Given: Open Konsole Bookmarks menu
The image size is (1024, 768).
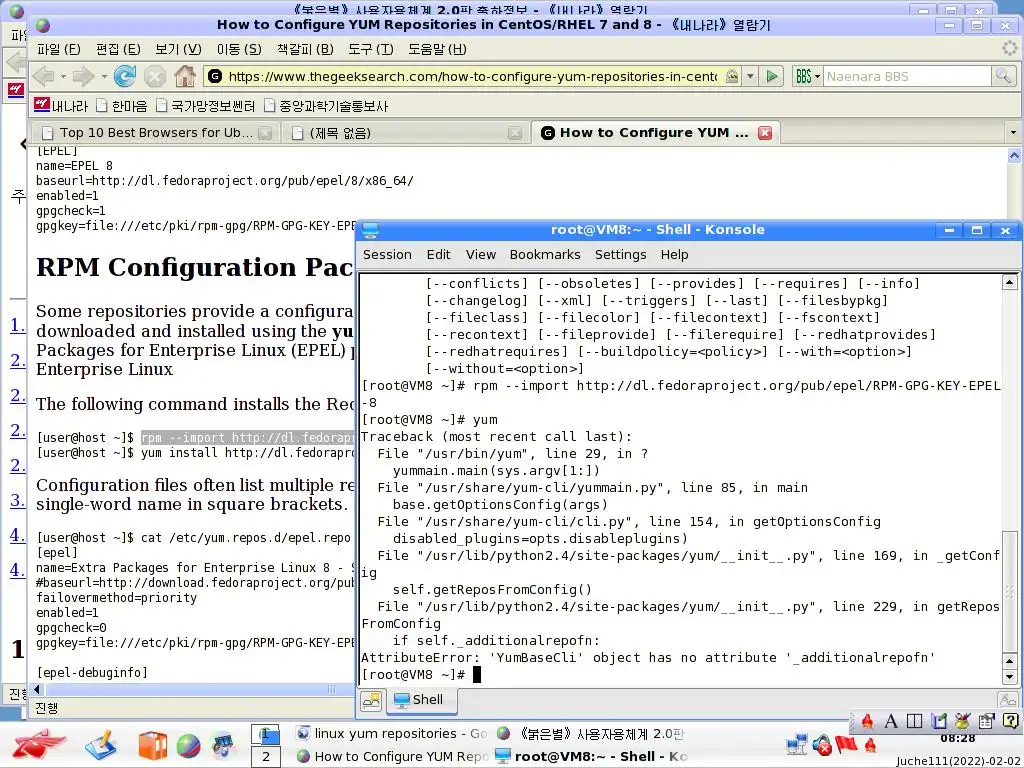Looking at the screenshot, I should tap(545, 255).
